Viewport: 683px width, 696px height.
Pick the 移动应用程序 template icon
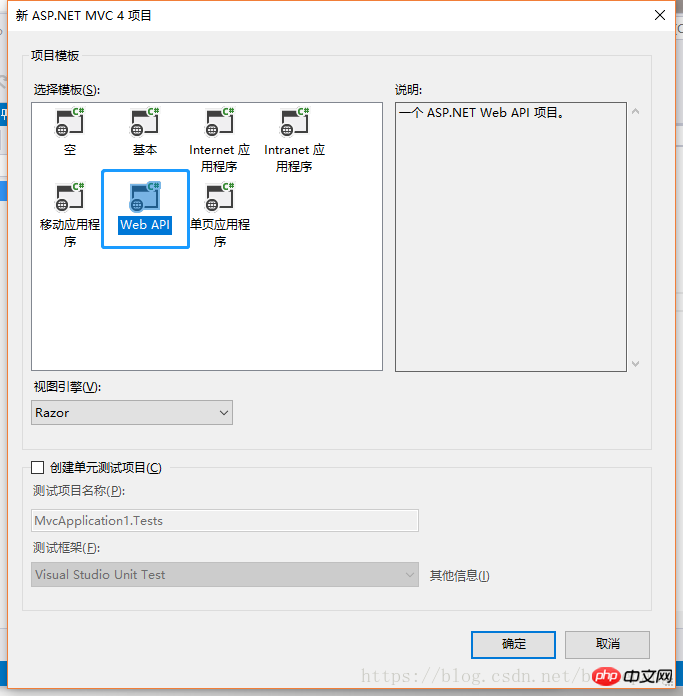[70, 197]
